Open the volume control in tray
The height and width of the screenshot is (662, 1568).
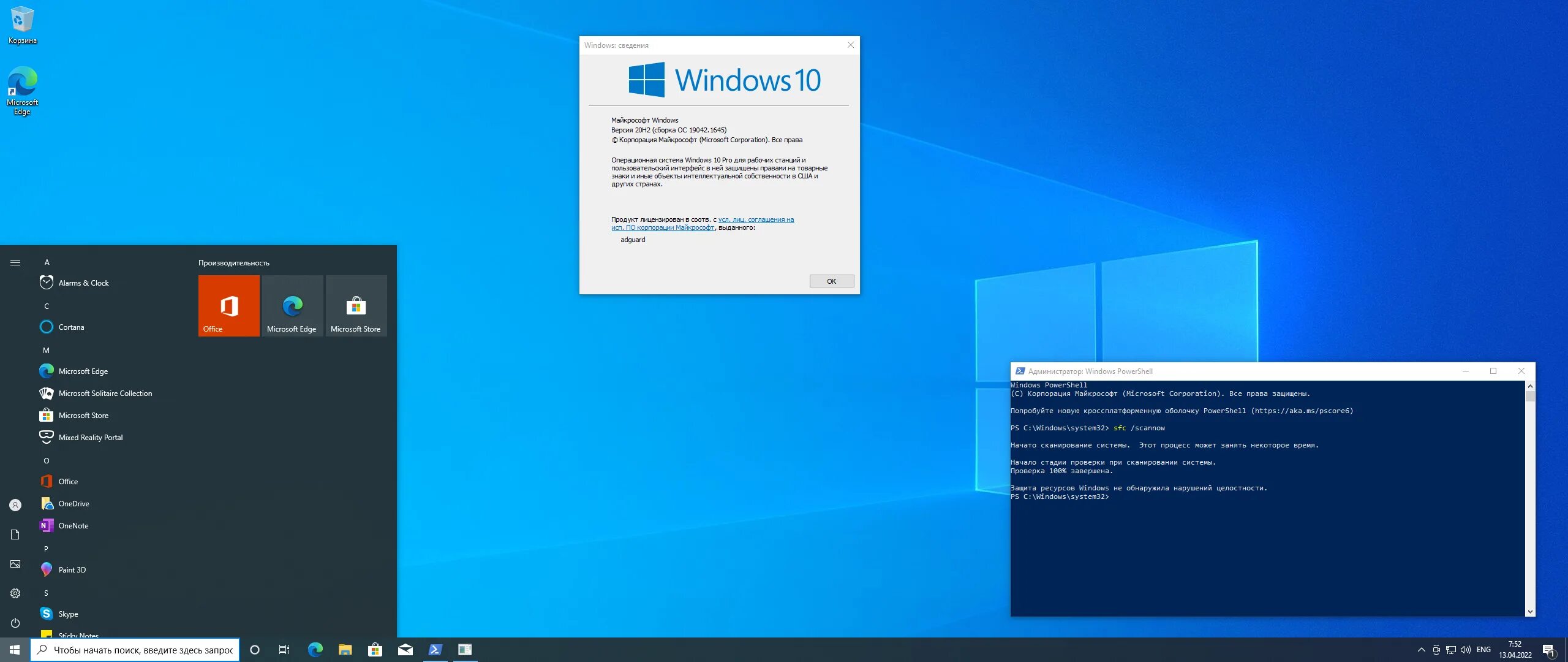tap(1465, 650)
